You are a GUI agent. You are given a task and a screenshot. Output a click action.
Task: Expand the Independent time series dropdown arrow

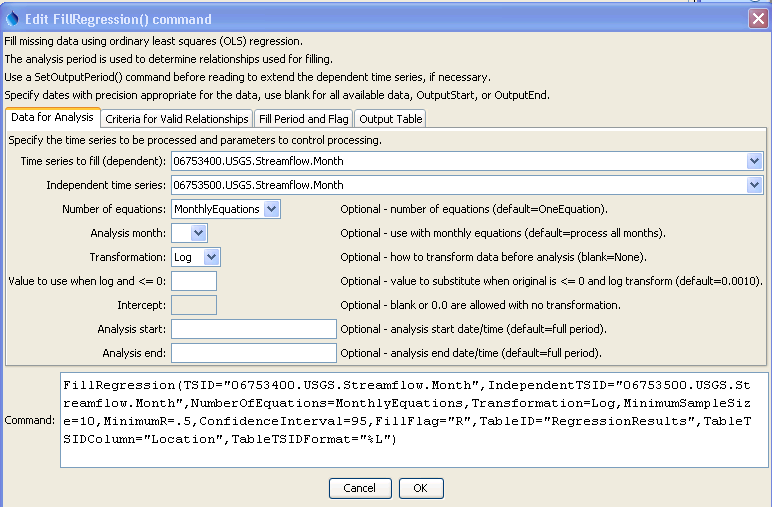754,185
